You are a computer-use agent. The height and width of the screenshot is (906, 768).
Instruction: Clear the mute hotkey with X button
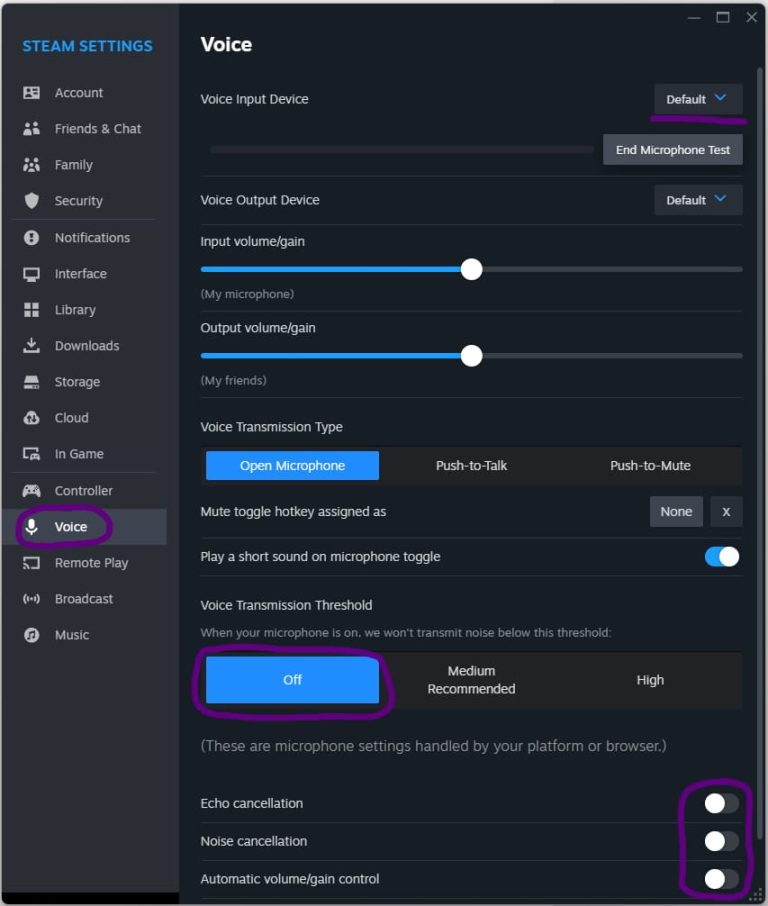tap(726, 511)
